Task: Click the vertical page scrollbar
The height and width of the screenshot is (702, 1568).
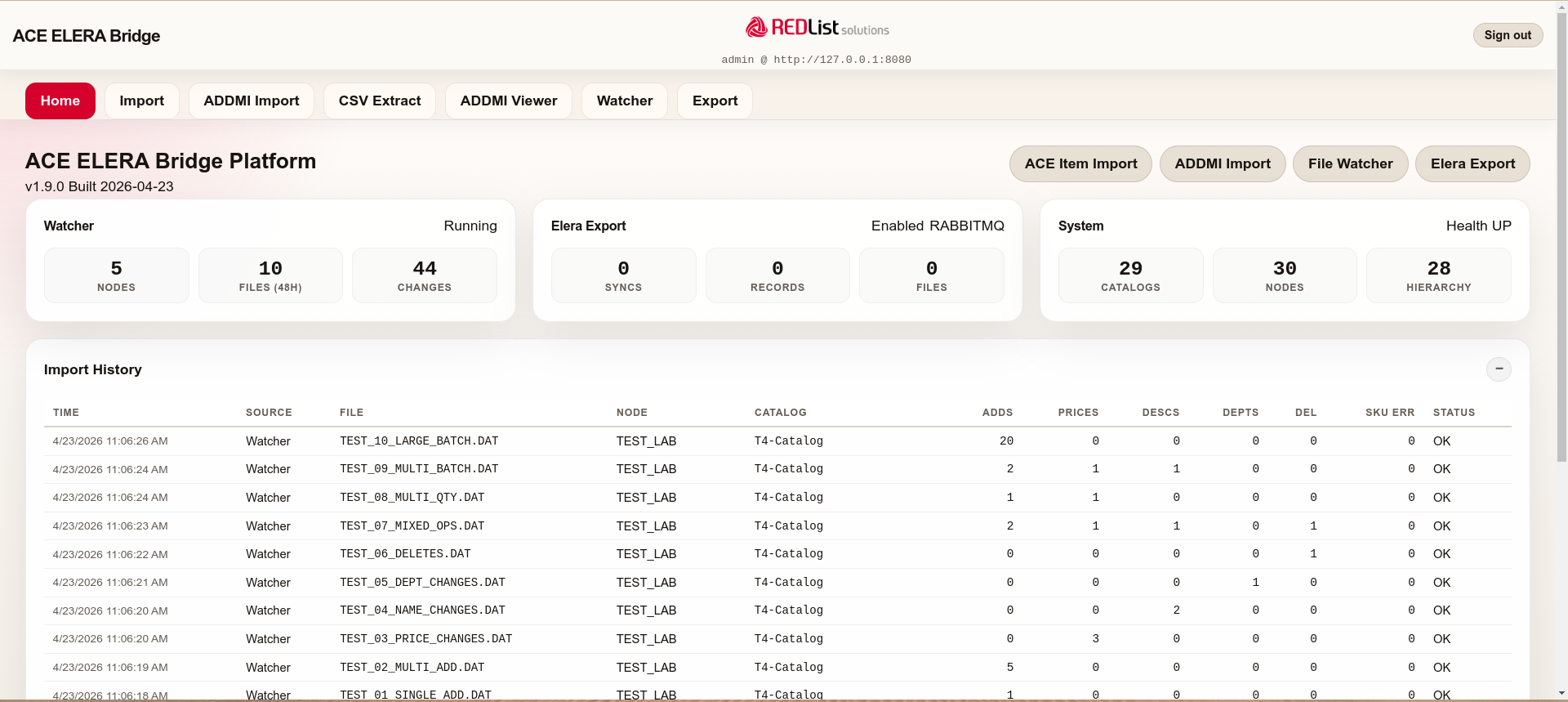Action: point(1561,237)
